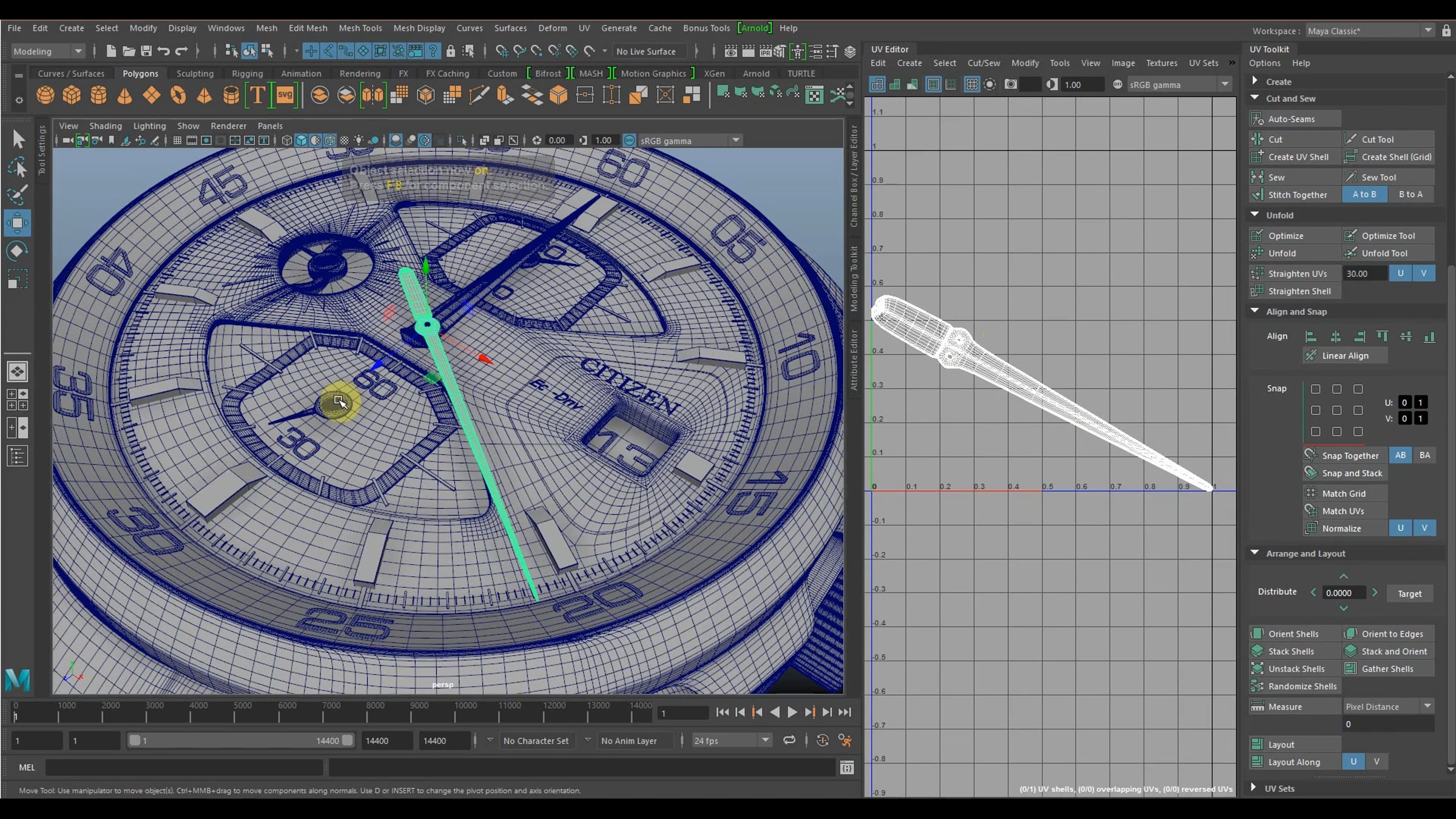
Task: Pick the Paint selection tool
Action: coord(17,195)
